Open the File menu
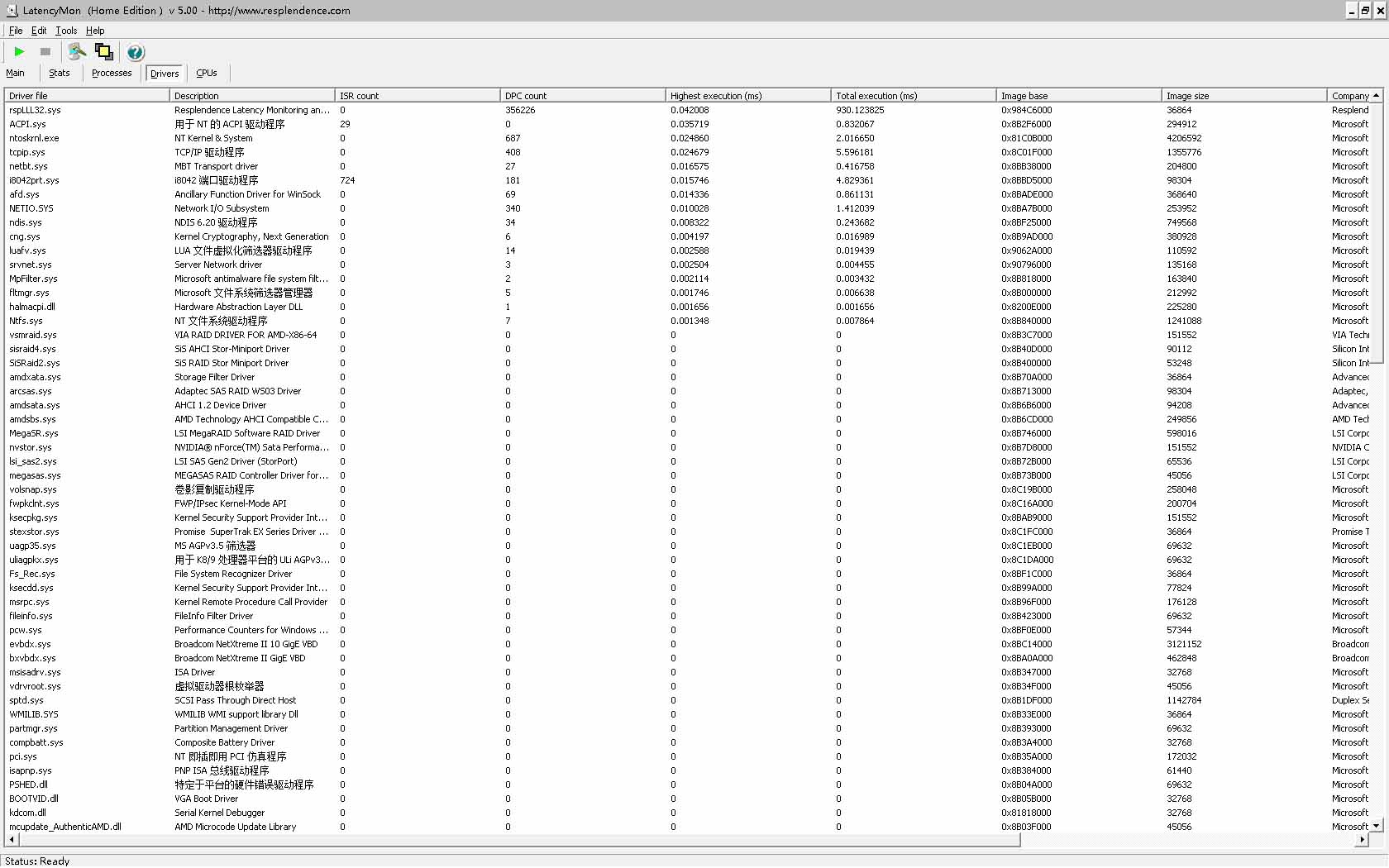Screen dimensions: 1389x868 tap(16, 31)
